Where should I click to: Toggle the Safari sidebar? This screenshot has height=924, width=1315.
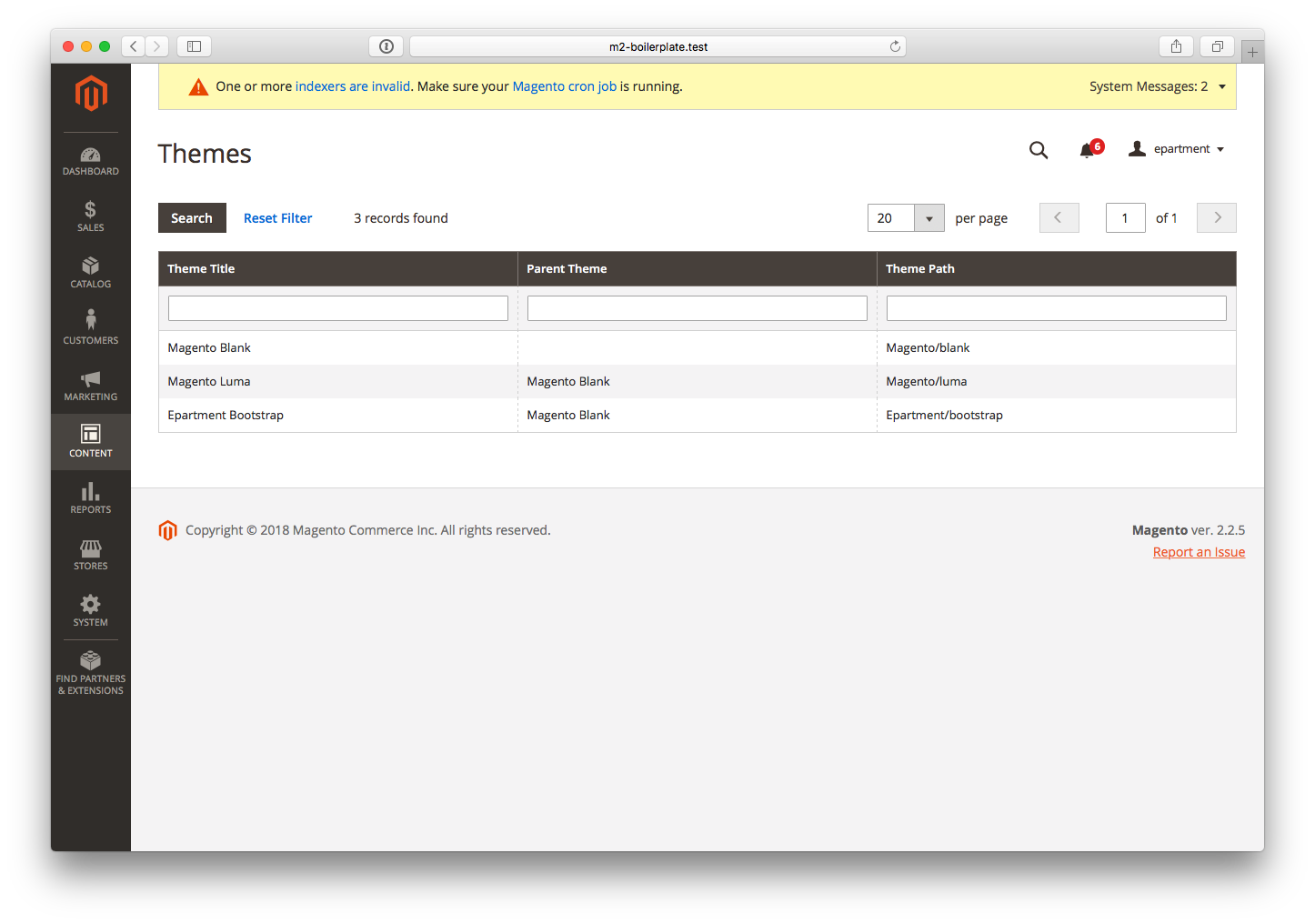coord(194,46)
